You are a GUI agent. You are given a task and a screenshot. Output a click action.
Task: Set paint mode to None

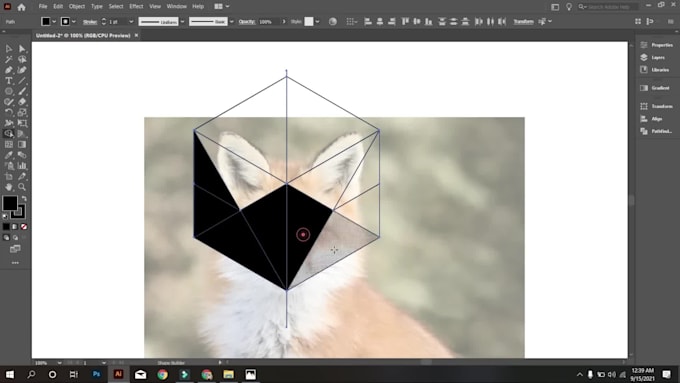point(24,226)
